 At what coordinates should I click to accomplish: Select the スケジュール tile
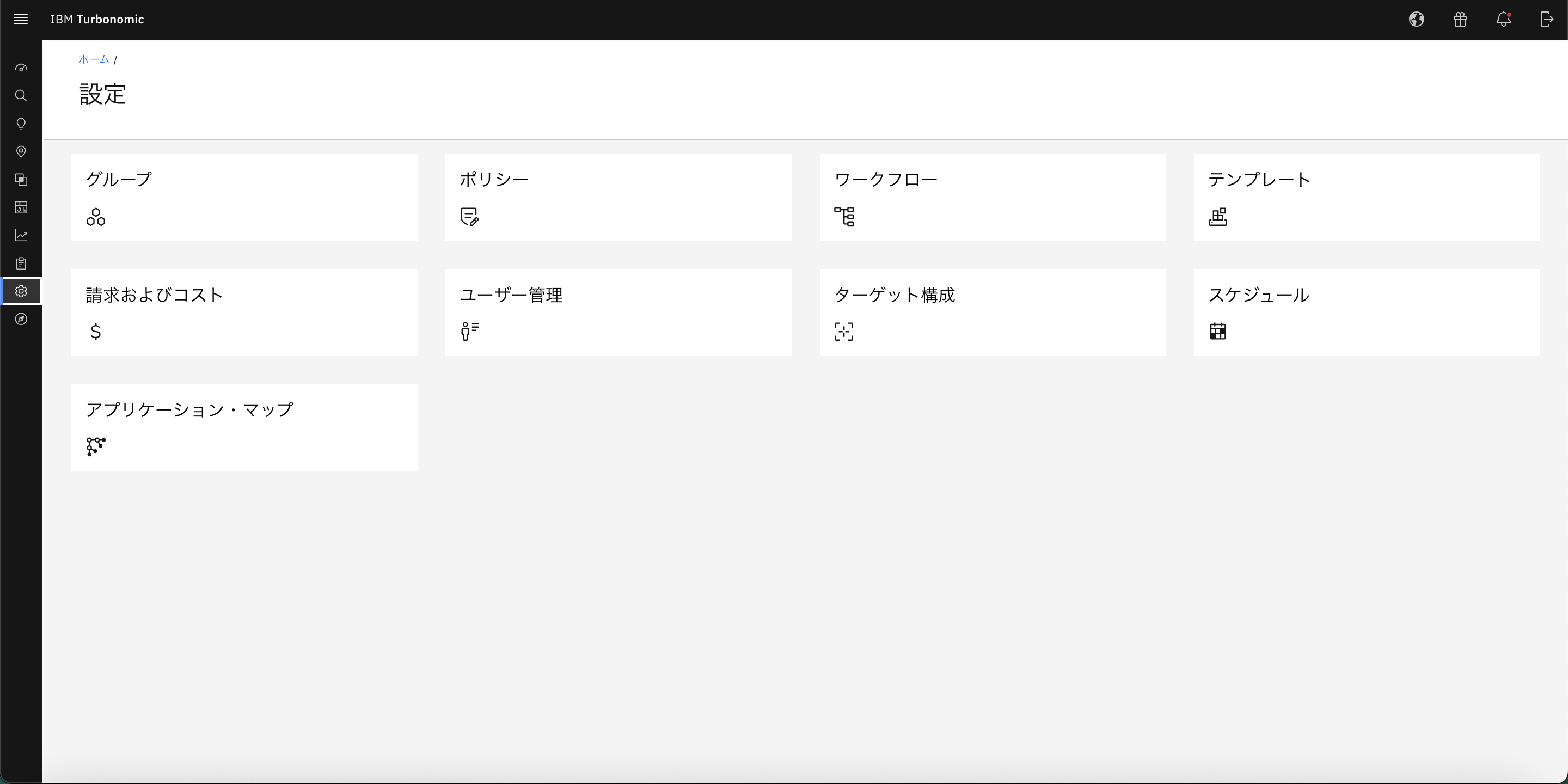tap(1367, 313)
